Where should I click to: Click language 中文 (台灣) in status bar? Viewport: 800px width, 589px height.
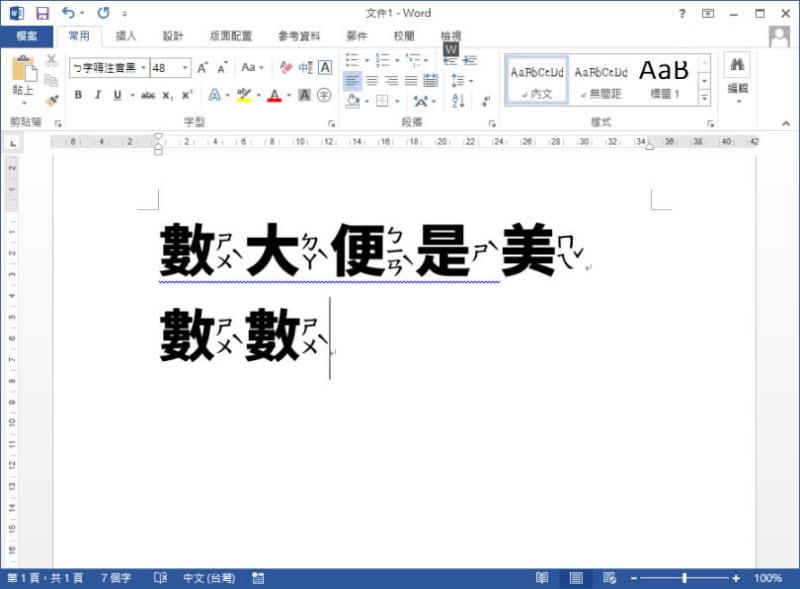[x=209, y=578]
